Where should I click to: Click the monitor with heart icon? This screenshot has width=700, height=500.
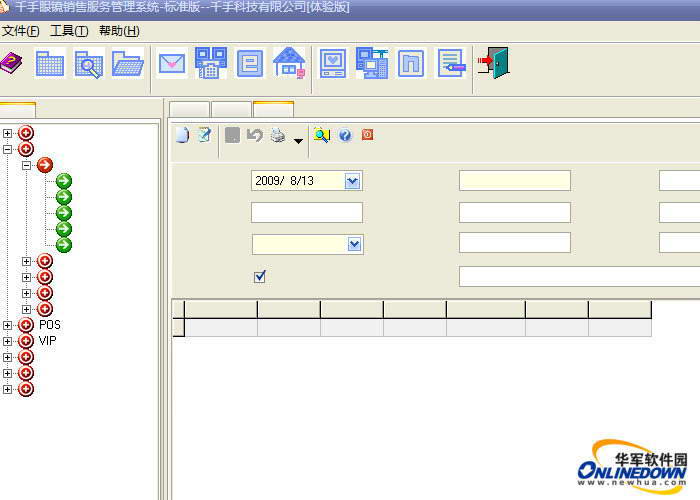pyautogui.click(x=333, y=63)
